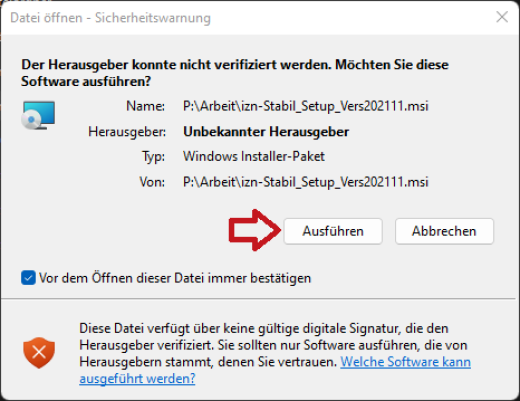Click the 'Typ:' label
This screenshot has width=520, height=401.
tap(153, 157)
